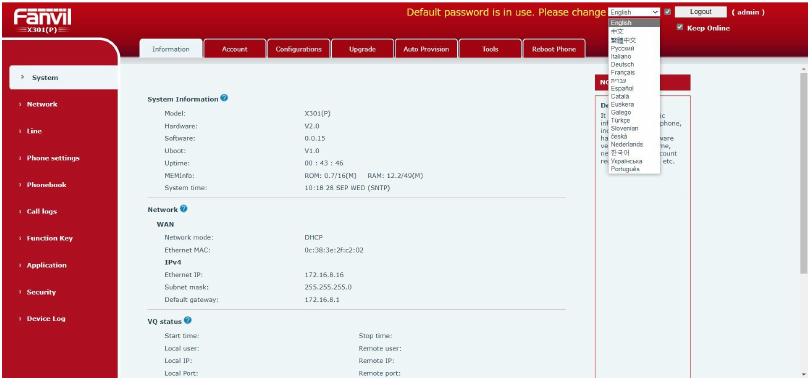Click the DHCP network mode value

[314, 237]
